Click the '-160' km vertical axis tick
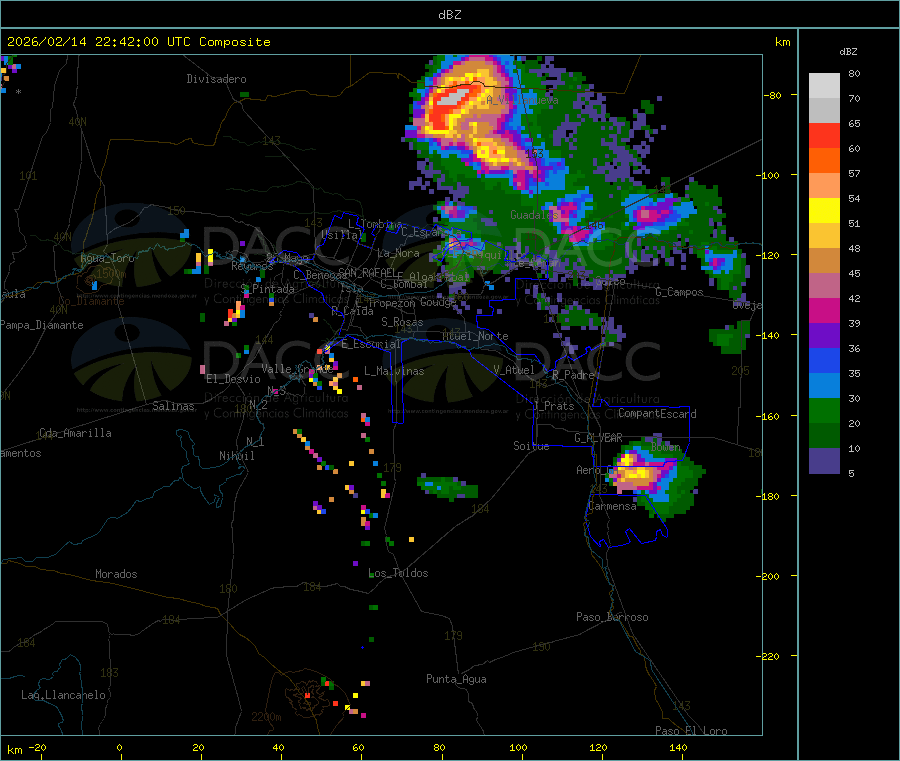900x761 pixels. 767,416
